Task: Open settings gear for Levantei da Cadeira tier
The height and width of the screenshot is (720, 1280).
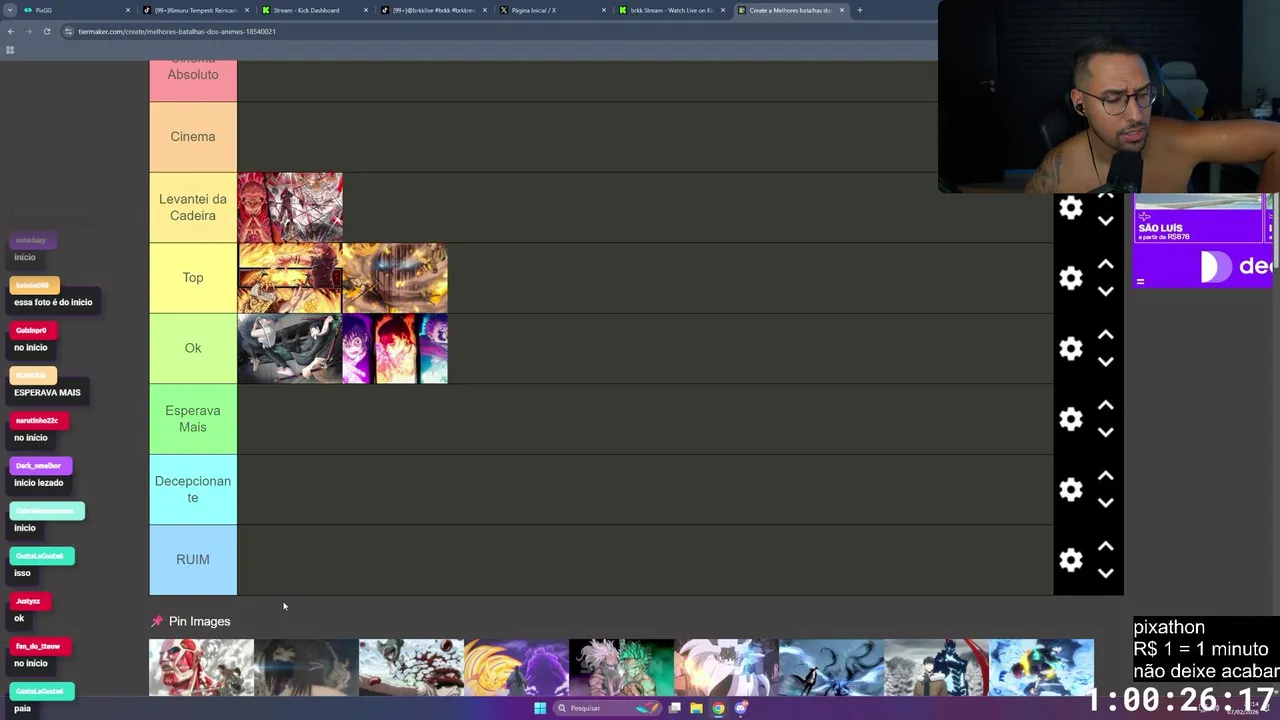Action: point(1071,208)
